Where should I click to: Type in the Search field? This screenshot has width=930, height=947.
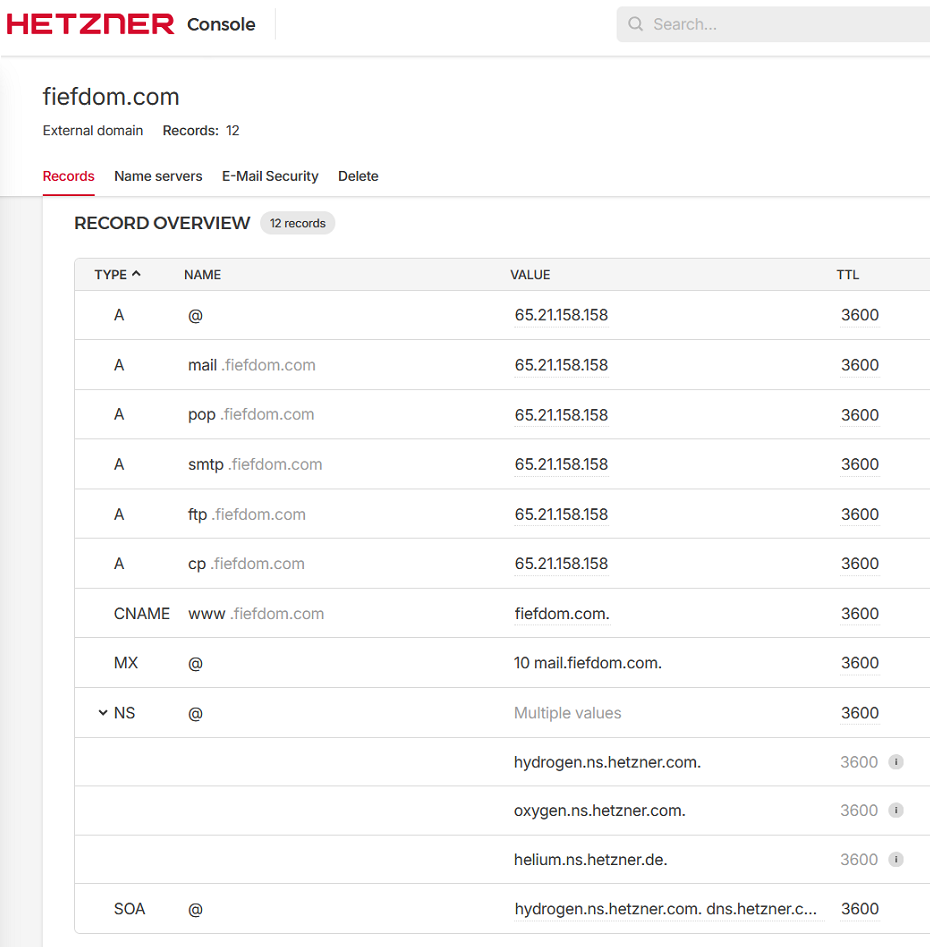coord(780,24)
